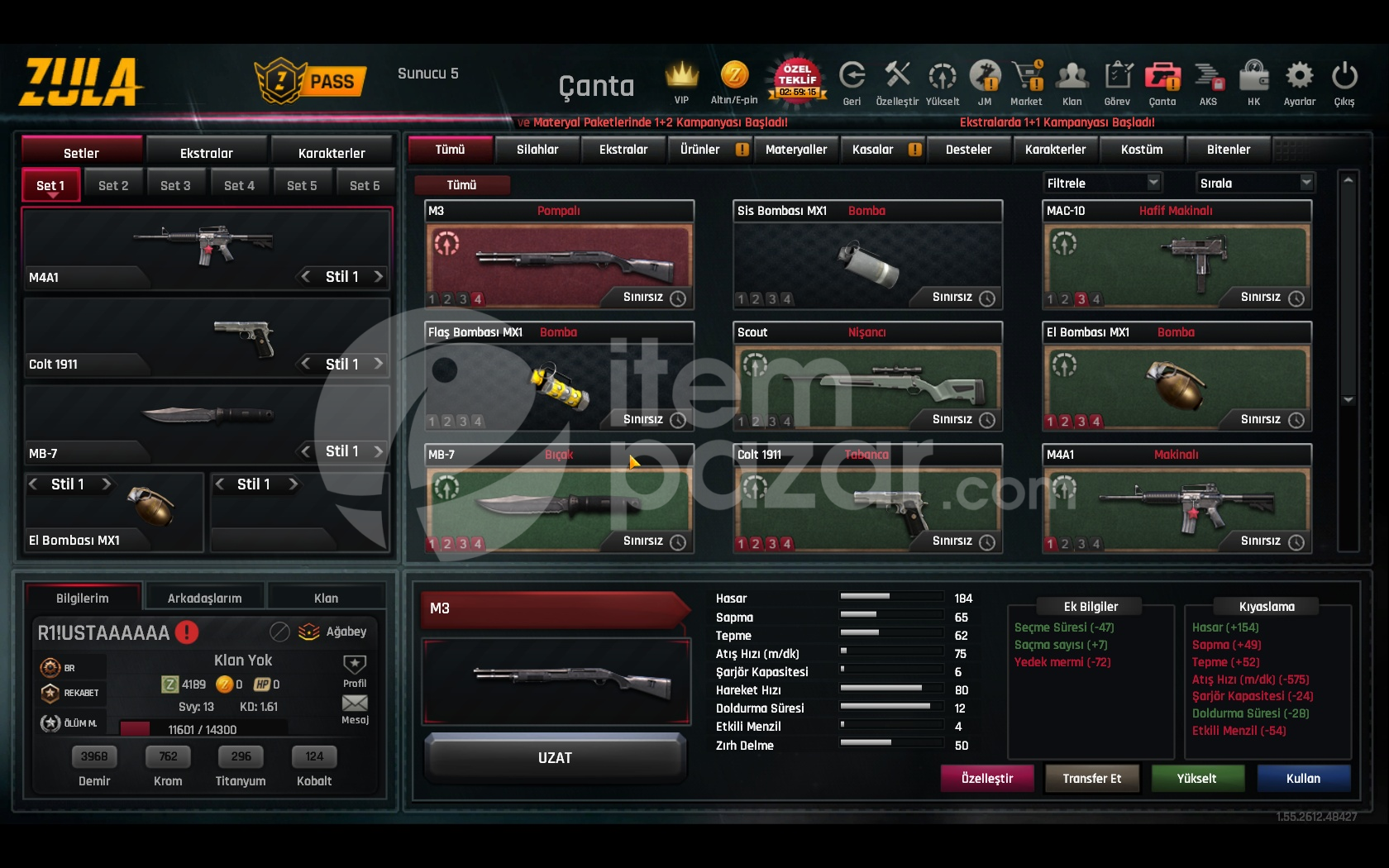Viewport: 1389px width, 868px height.
Task: Switch to Set 6 loadout
Action: point(365,185)
